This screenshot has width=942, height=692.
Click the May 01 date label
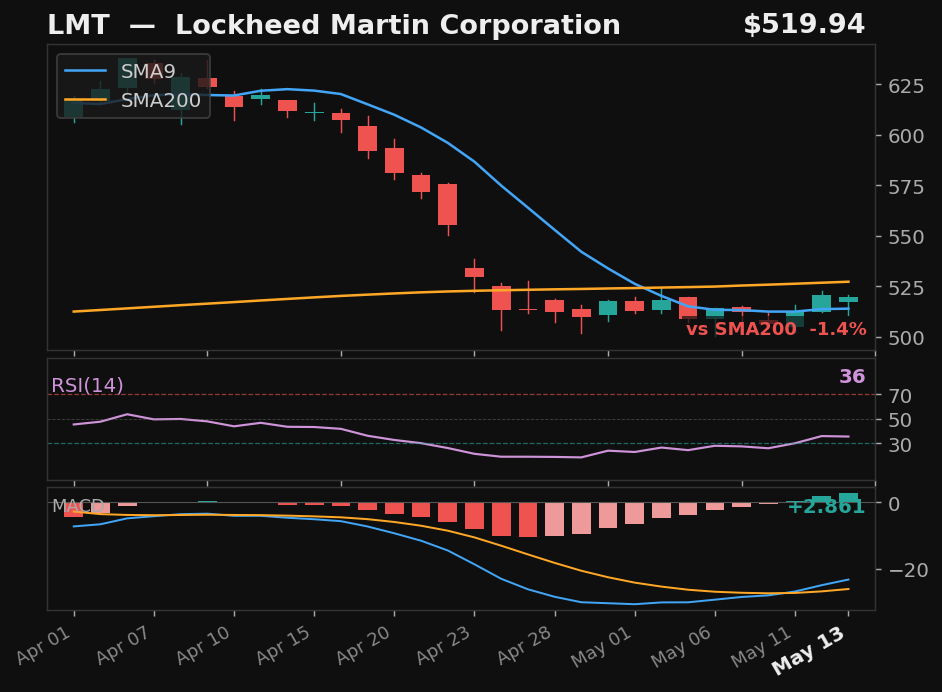coord(602,646)
